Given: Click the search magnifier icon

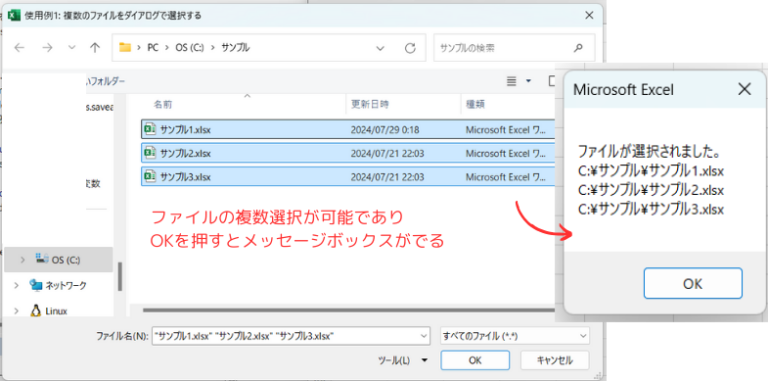Looking at the screenshot, I should [x=578, y=48].
